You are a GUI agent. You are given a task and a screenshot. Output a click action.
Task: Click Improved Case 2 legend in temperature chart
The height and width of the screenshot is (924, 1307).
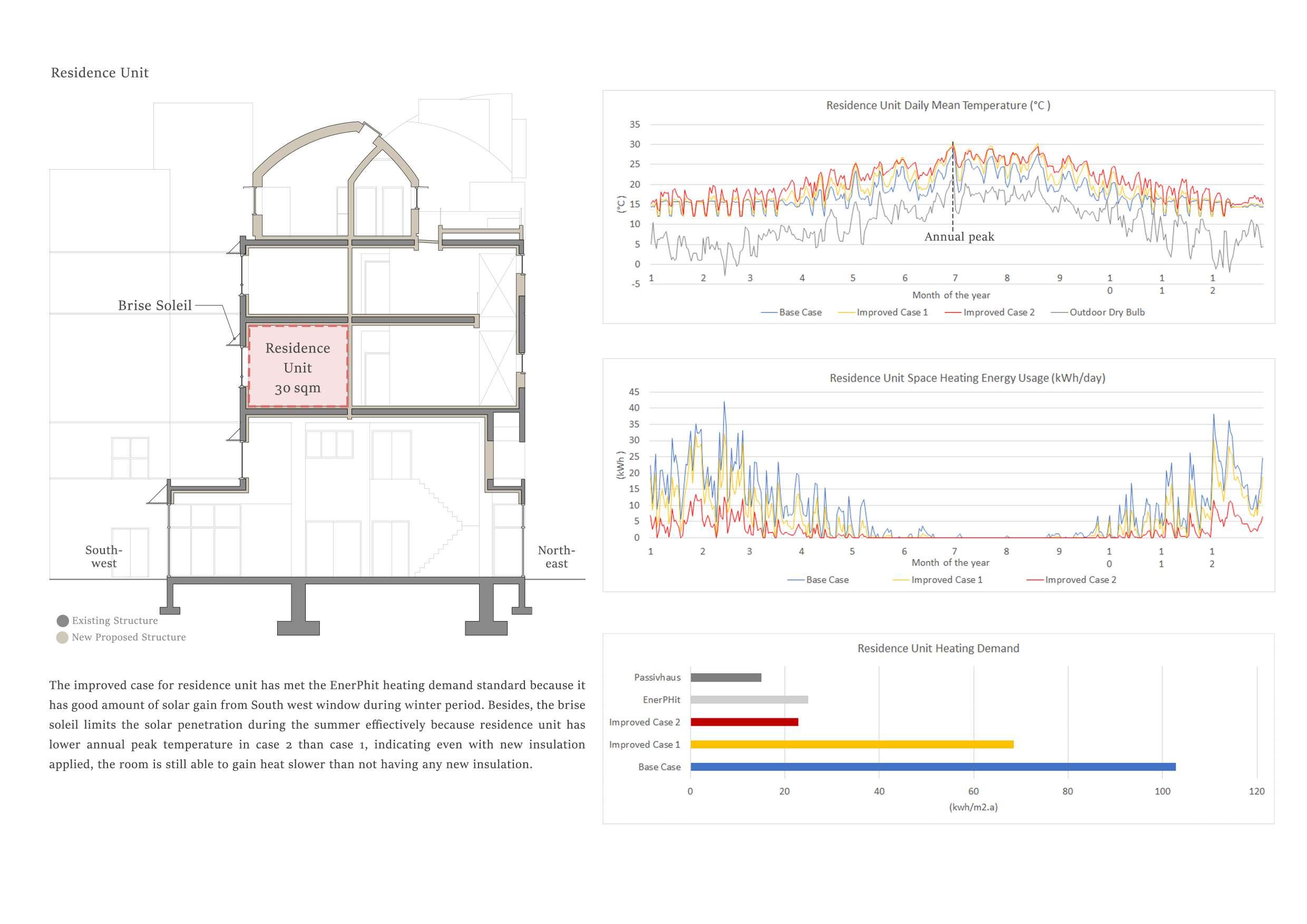click(x=999, y=312)
